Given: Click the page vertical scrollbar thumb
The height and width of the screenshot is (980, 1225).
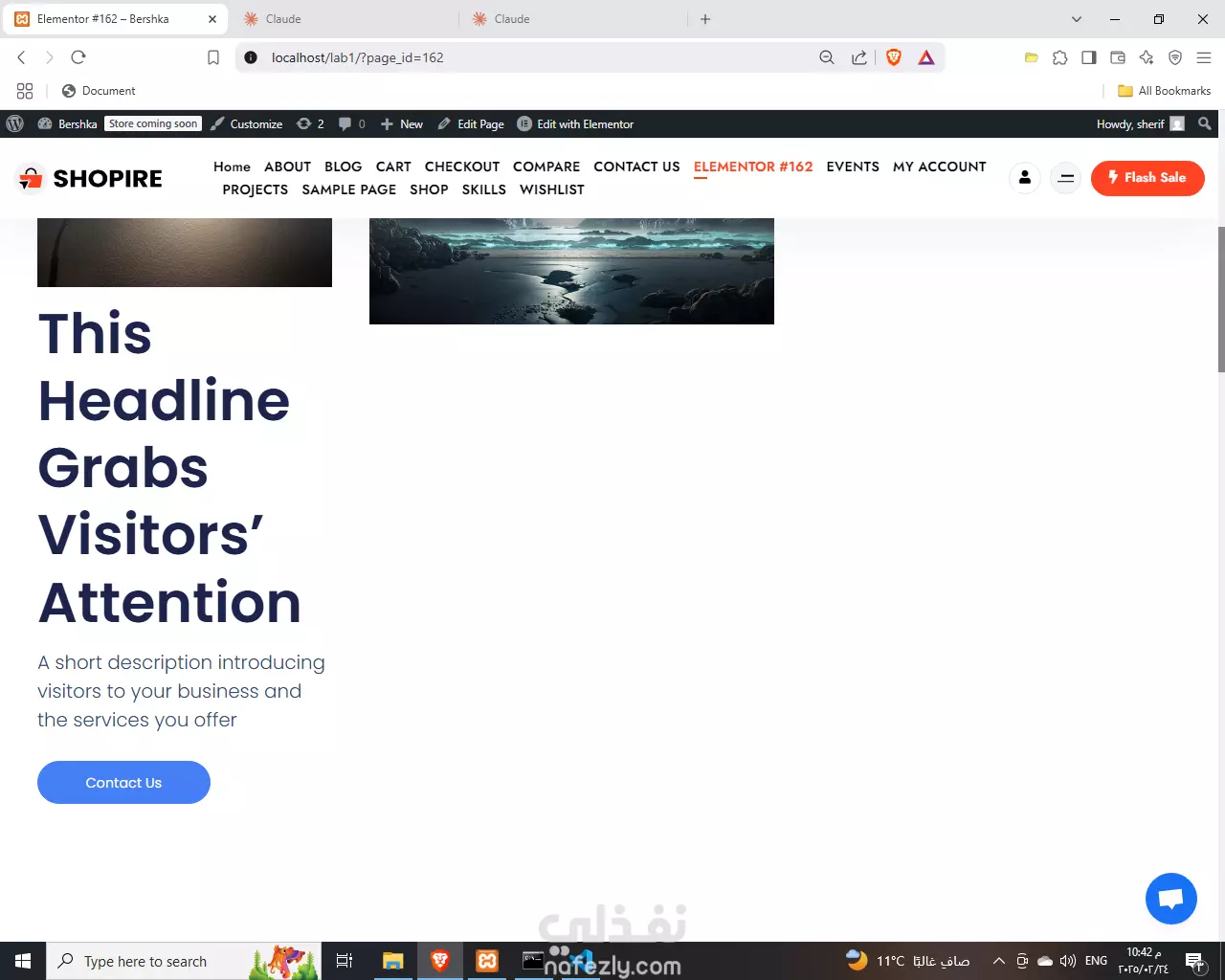Looking at the screenshot, I should point(1220,299).
